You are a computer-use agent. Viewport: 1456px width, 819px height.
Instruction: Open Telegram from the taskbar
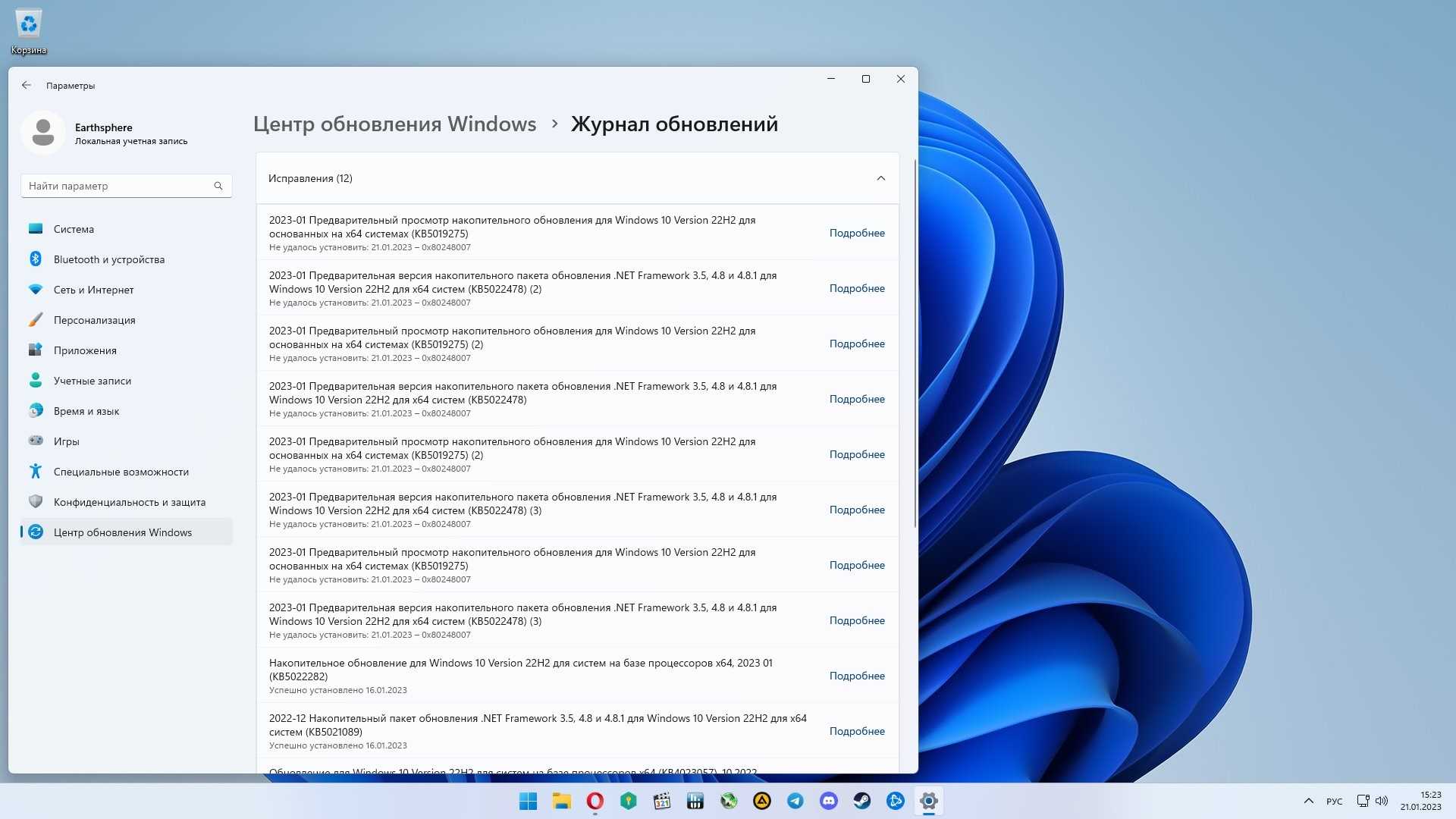(795, 801)
